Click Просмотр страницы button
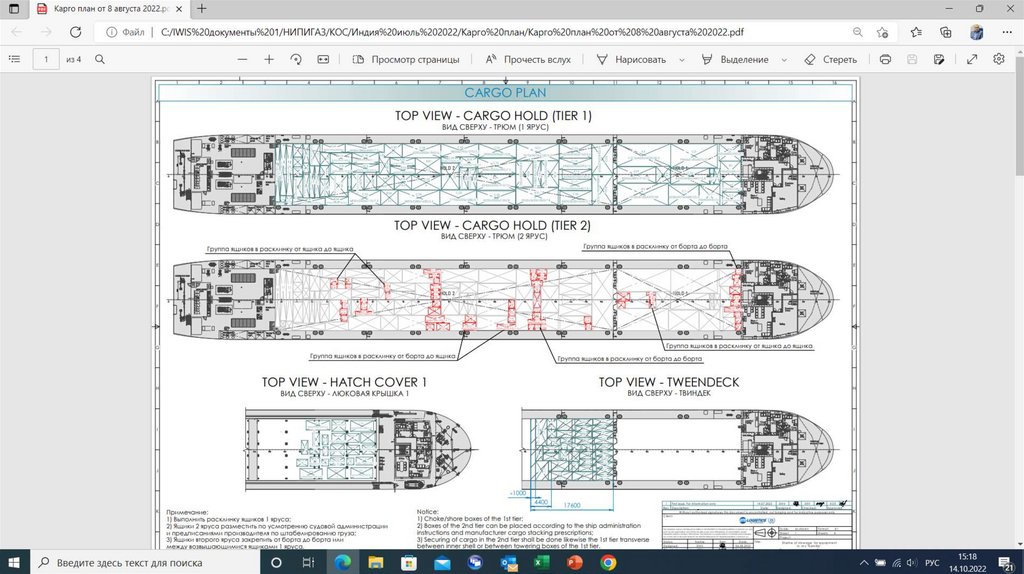Screen dimensions: 1024x574 coord(406,59)
